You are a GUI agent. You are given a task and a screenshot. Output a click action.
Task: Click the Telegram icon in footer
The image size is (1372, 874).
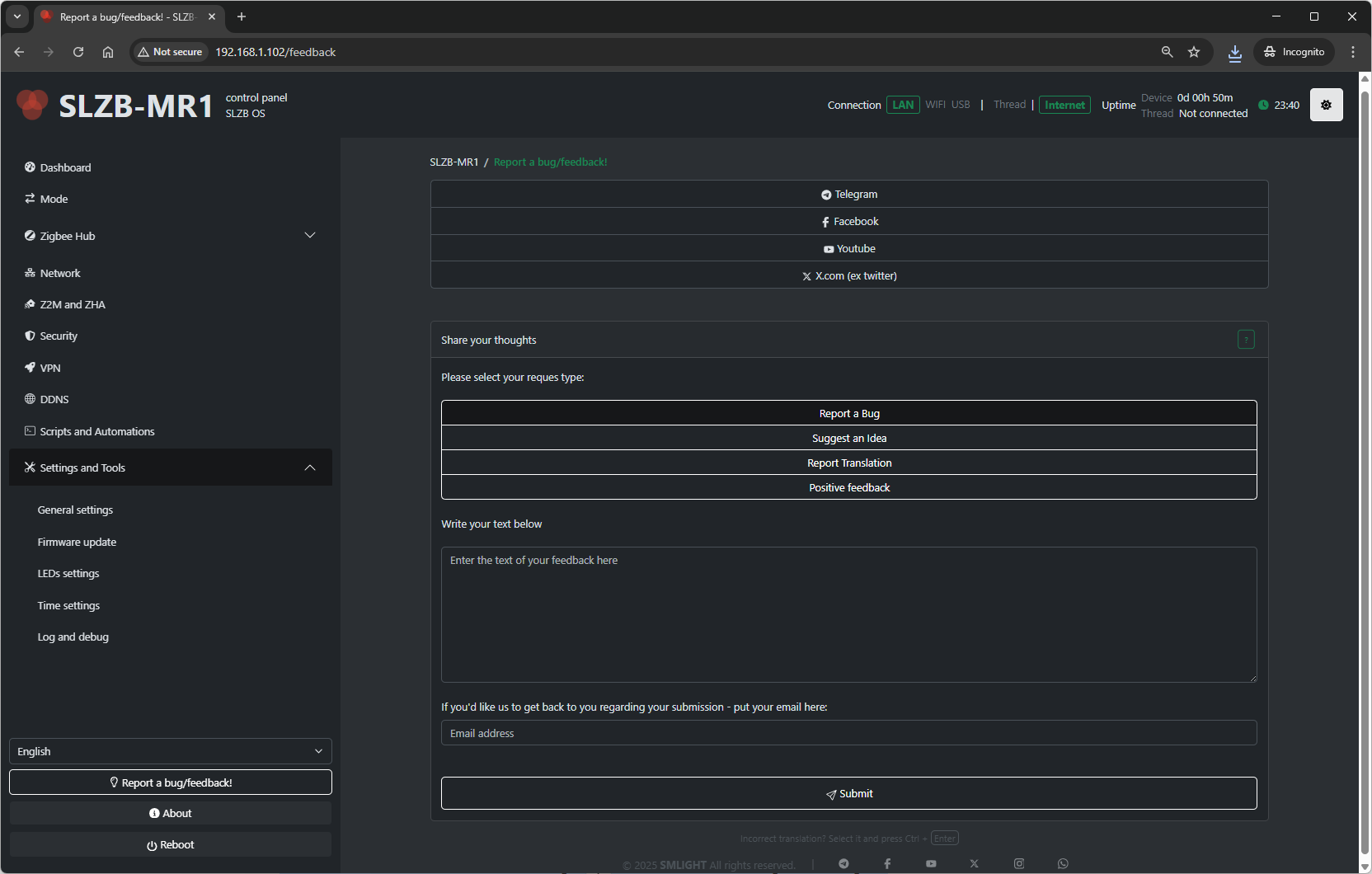tap(843, 863)
